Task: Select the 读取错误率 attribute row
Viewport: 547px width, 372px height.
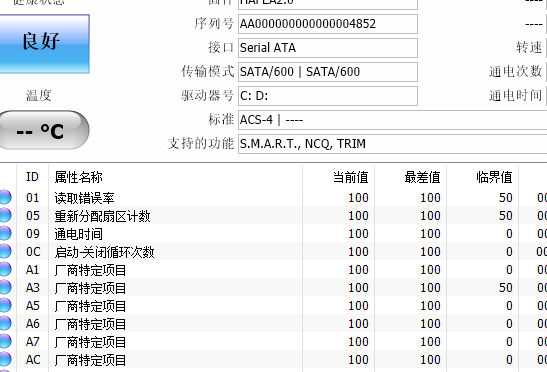Action: (x=274, y=198)
